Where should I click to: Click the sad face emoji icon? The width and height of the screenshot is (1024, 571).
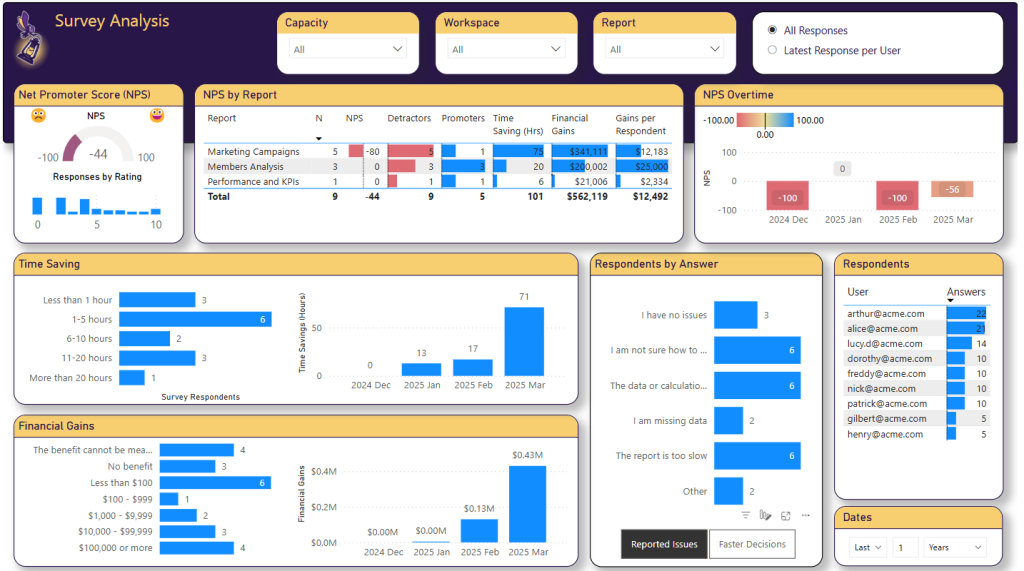pos(38,115)
